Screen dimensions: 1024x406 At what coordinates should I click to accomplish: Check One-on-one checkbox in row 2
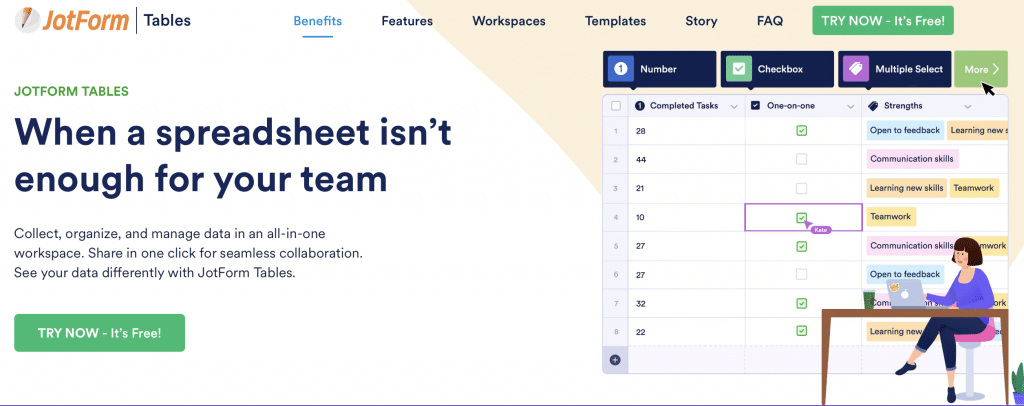point(801,159)
